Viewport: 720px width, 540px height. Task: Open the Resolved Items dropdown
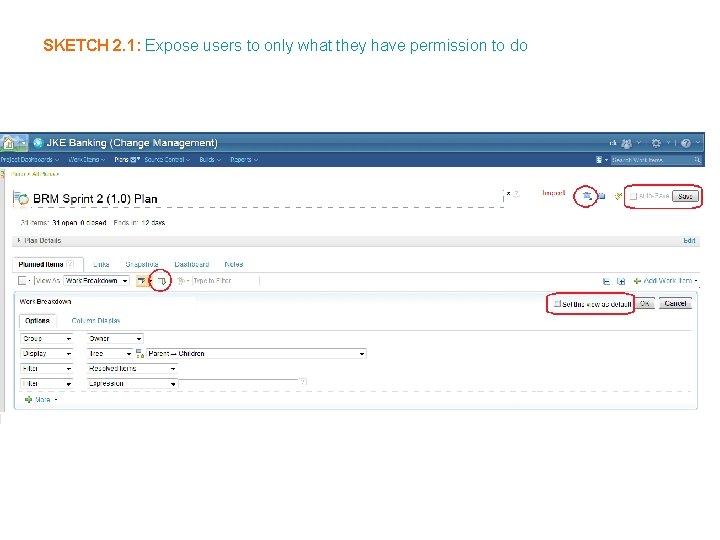click(x=132, y=368)
